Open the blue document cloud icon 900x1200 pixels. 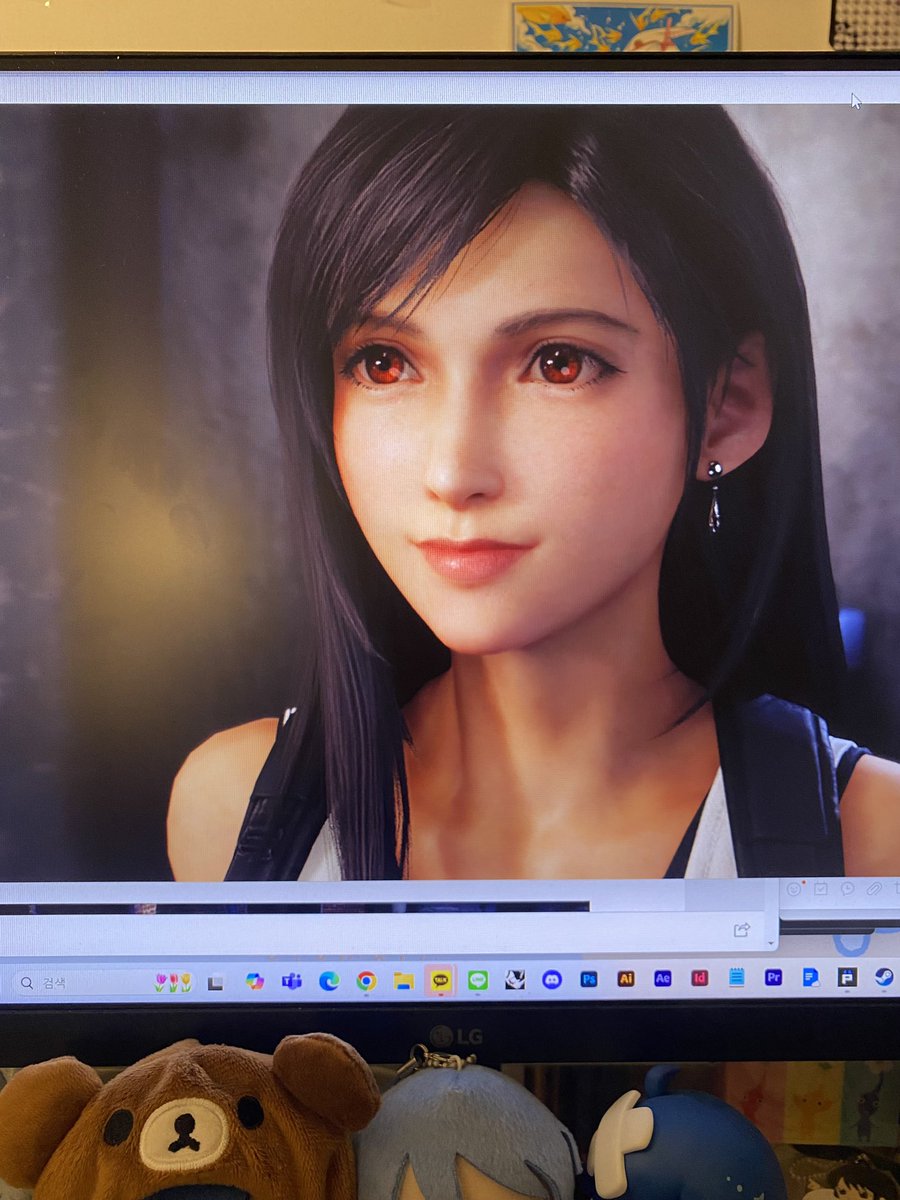(810, 977)
